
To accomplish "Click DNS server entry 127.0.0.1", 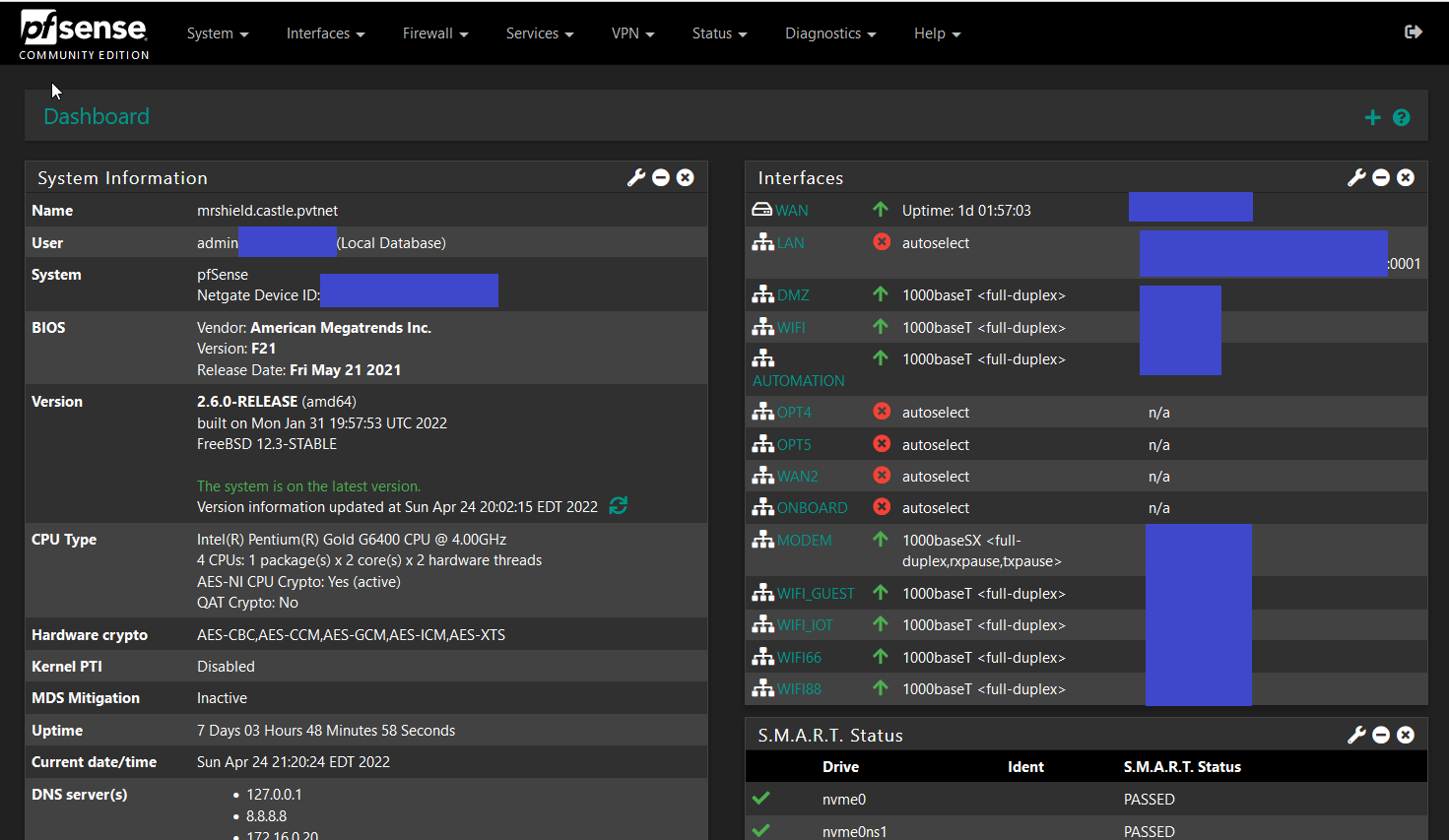I will click(x=274, y=795).
